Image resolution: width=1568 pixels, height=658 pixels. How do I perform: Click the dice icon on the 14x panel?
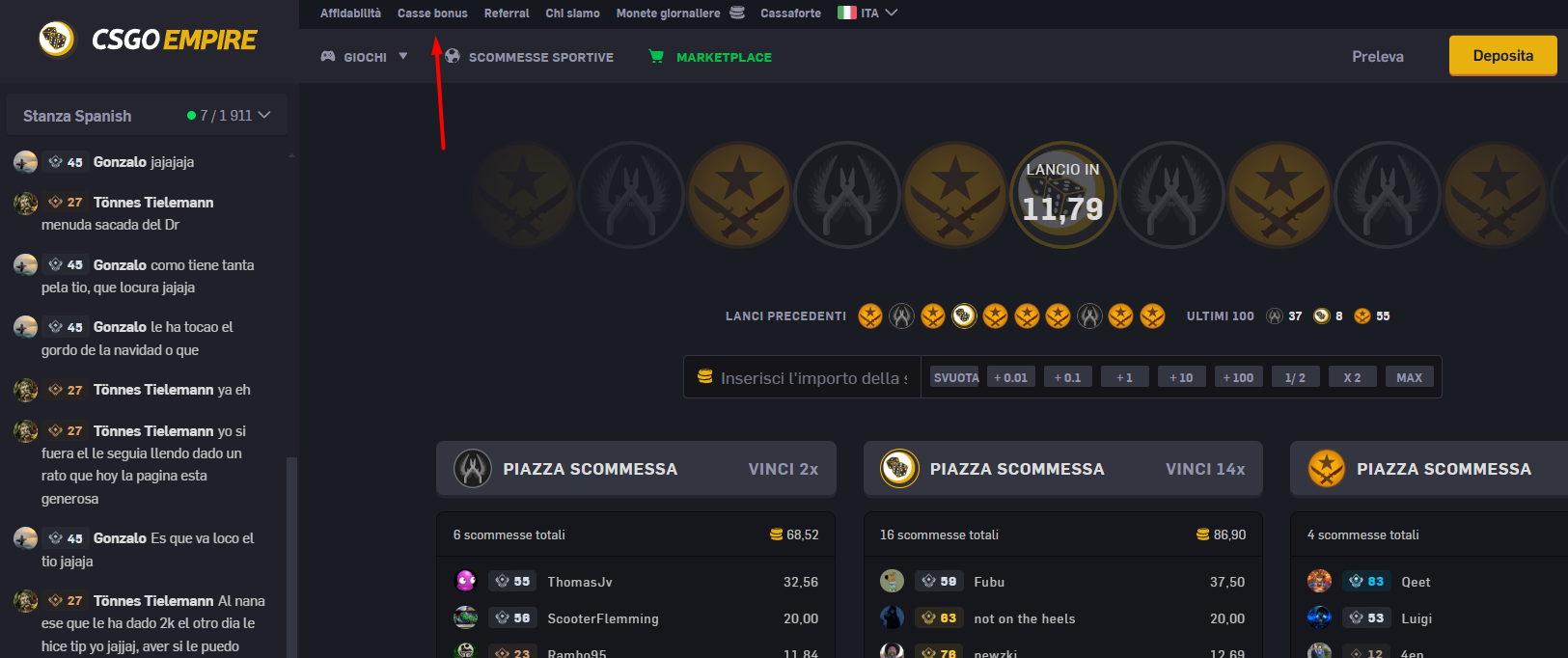click(x=899, y=469)
